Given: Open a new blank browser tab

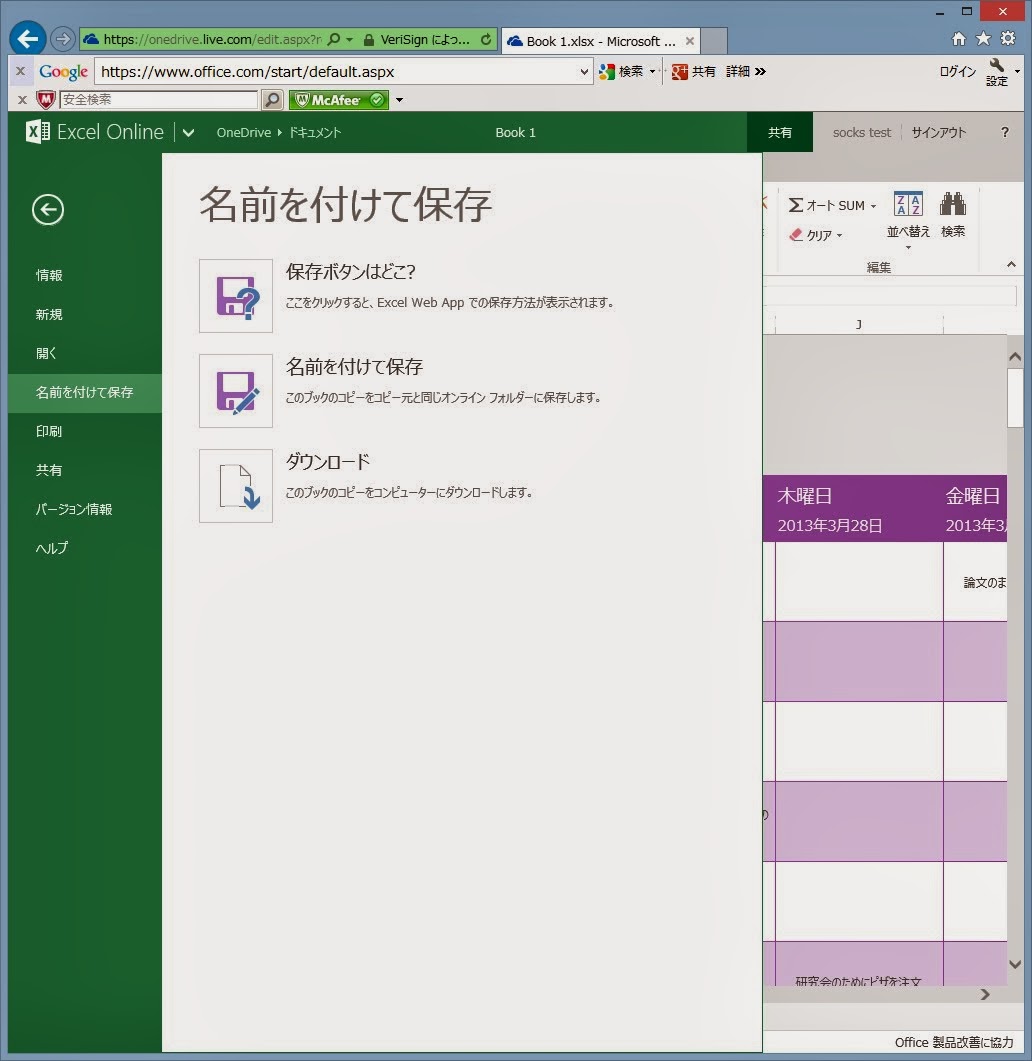Looking at the screenshot, I should pyautogui.click(x=714, y=41).
